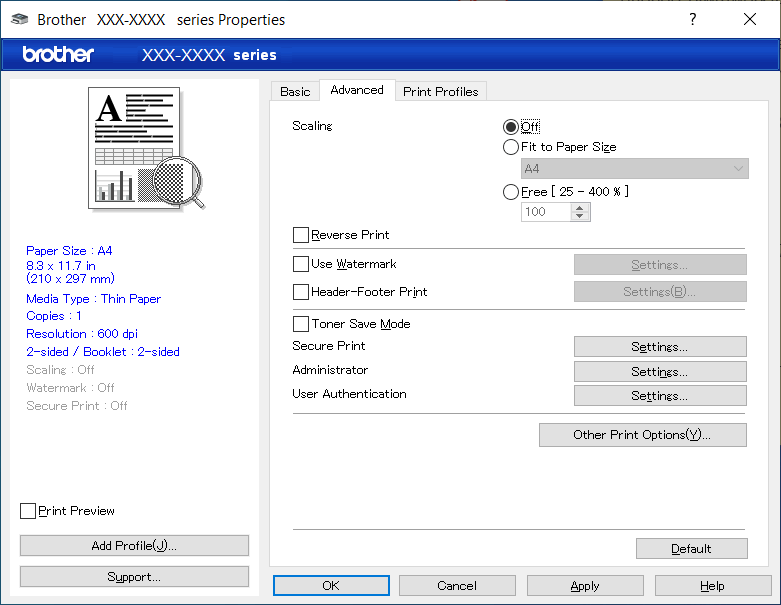Click Watermark : Off summary text
The height and width of the screenshot is (605, 781).
(70, 387)
